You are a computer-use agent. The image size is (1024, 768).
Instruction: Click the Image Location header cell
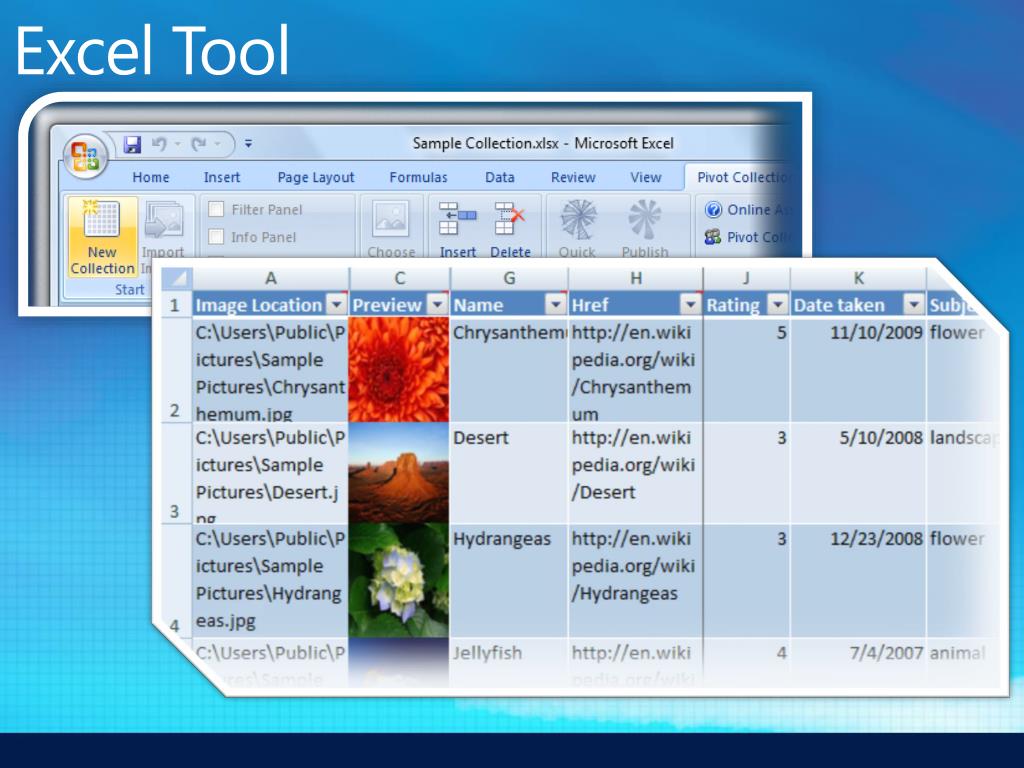click(270, 304)
